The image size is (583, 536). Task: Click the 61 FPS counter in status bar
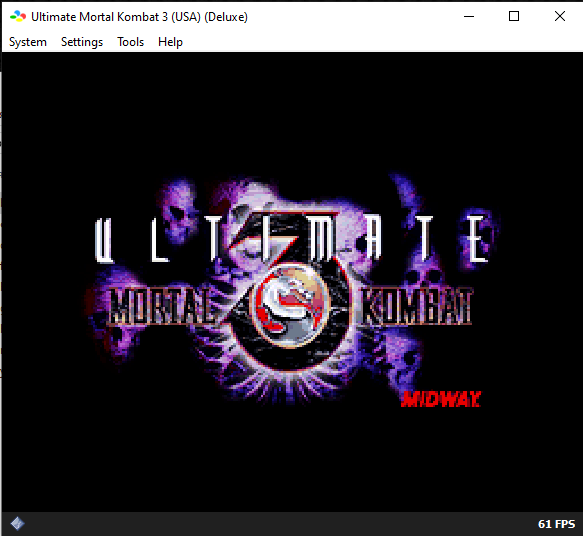coord(556,524)
